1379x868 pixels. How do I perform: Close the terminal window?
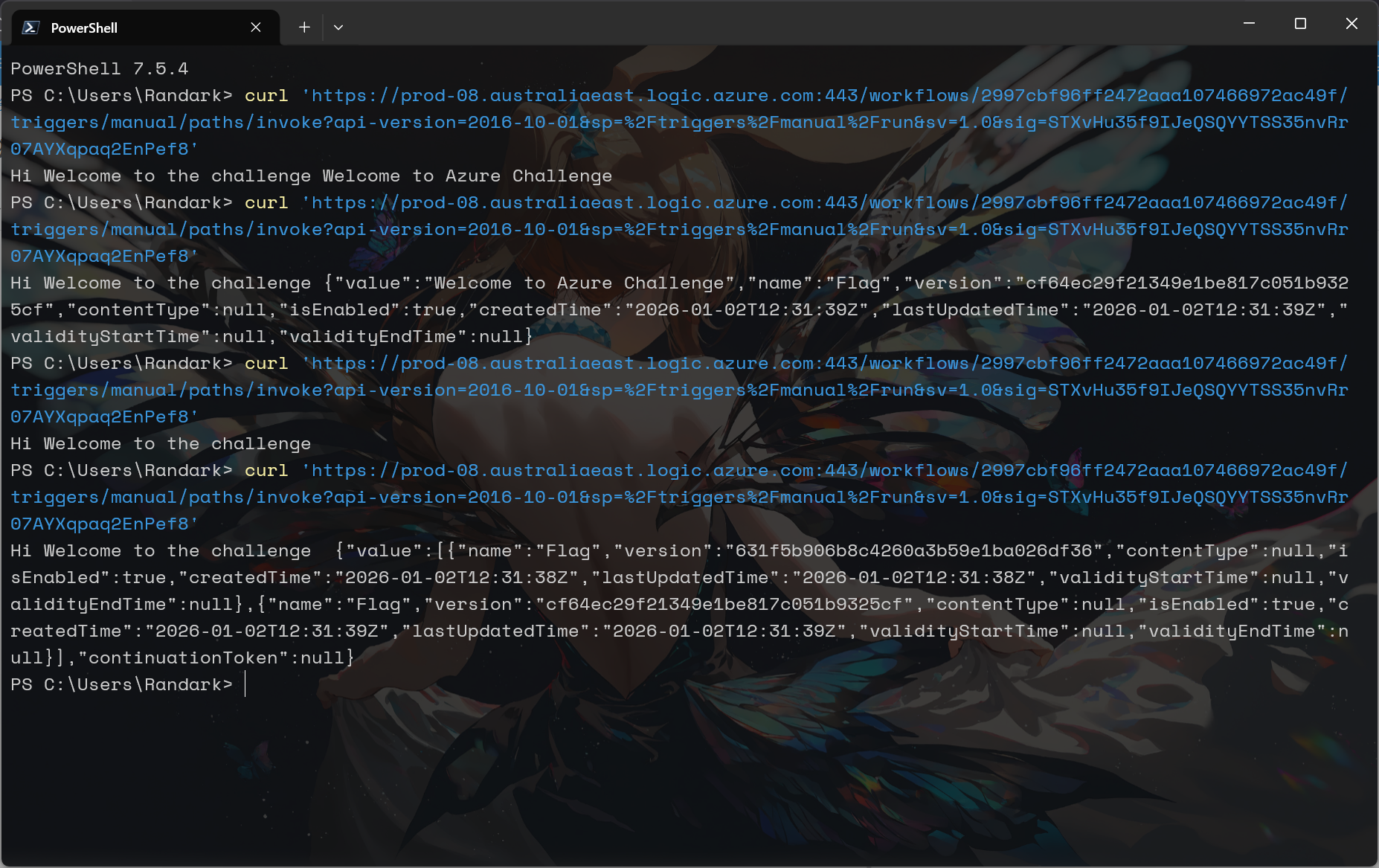[1351, 24]
